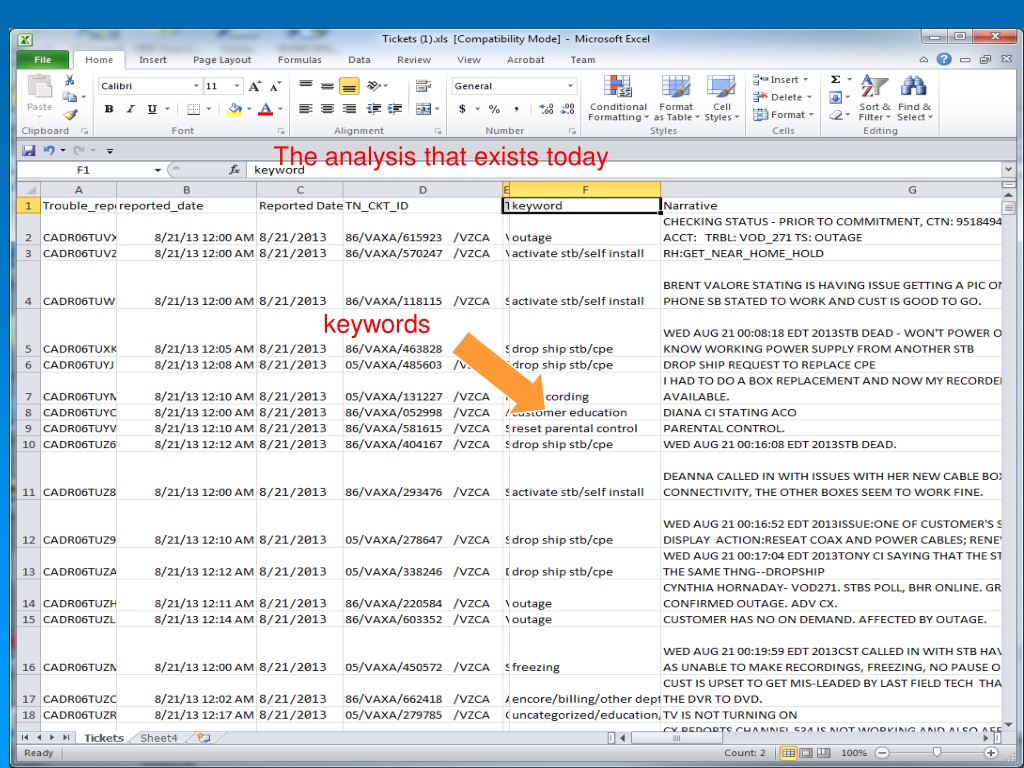Click the Align Text Left icon
The height and width of the screenshot is (768, 1024).
tap(306, 108)
